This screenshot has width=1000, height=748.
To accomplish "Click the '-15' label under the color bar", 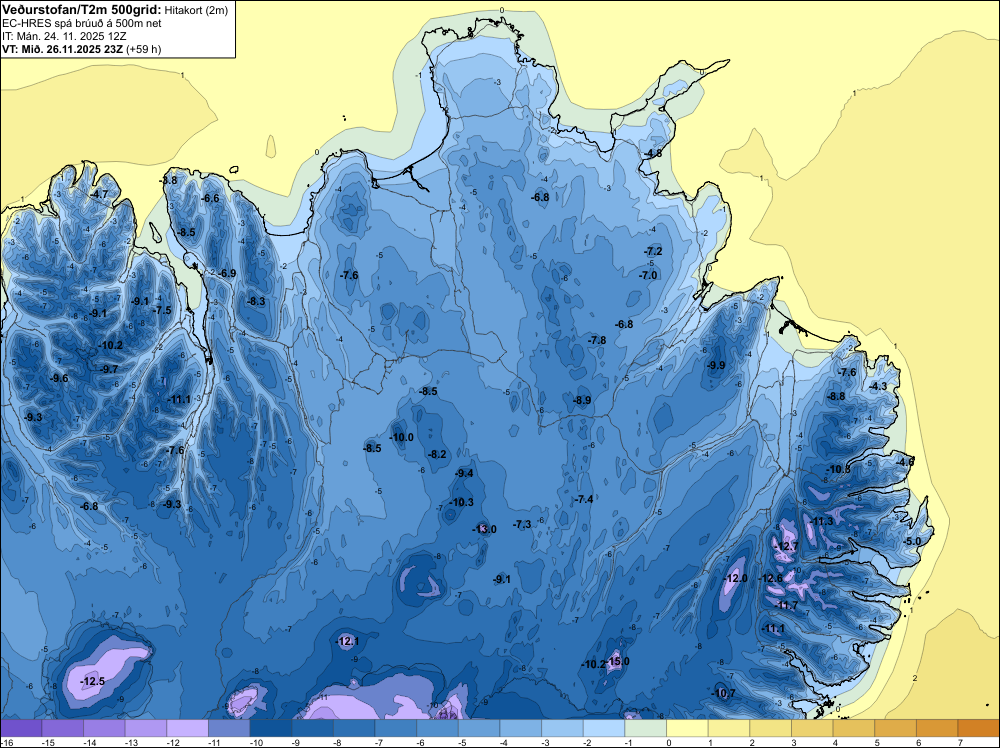I will [48, 743].
